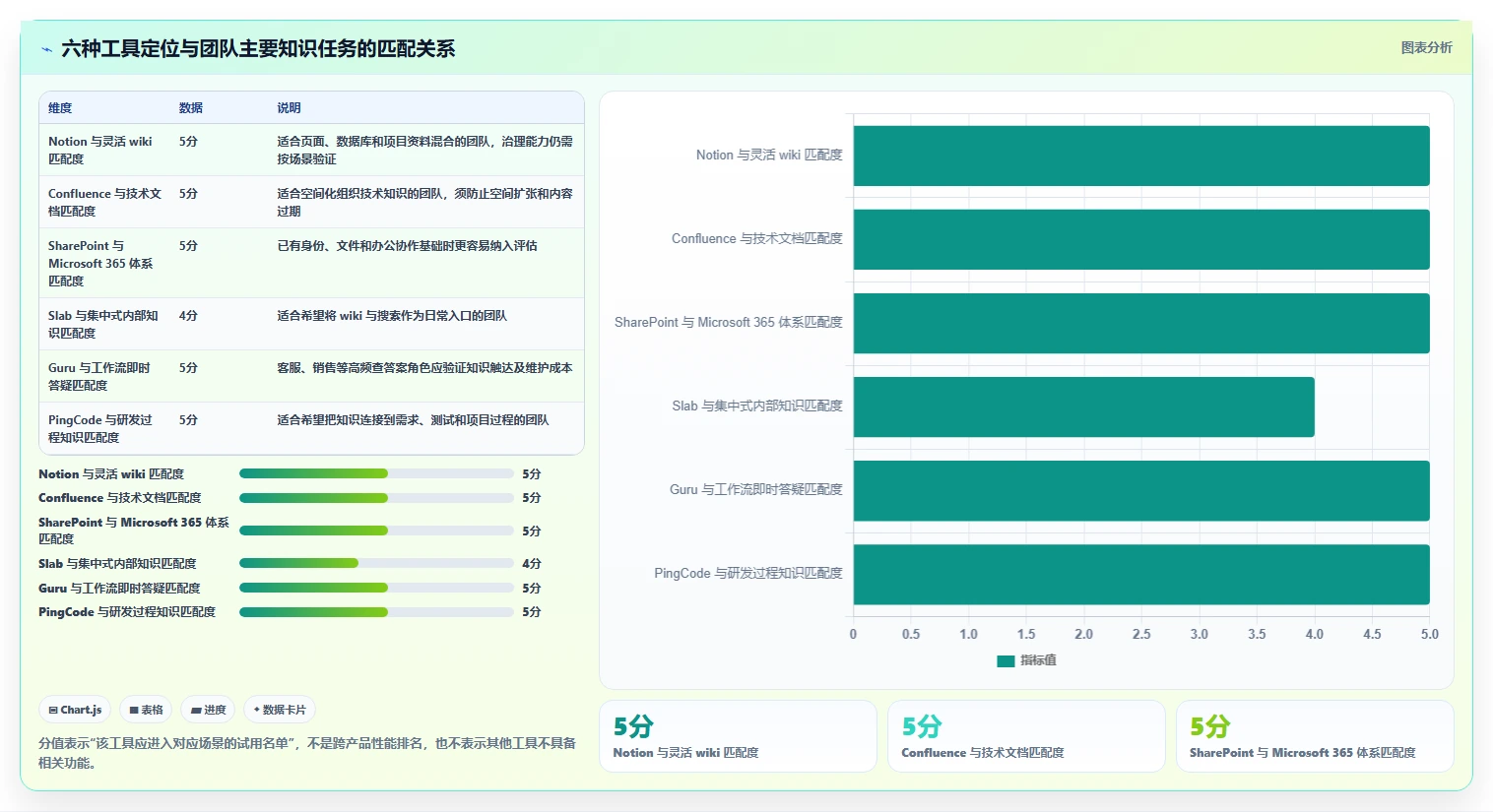
Task: Click the 图表分析 label in the header
Action: click(x=1426, y=47)
